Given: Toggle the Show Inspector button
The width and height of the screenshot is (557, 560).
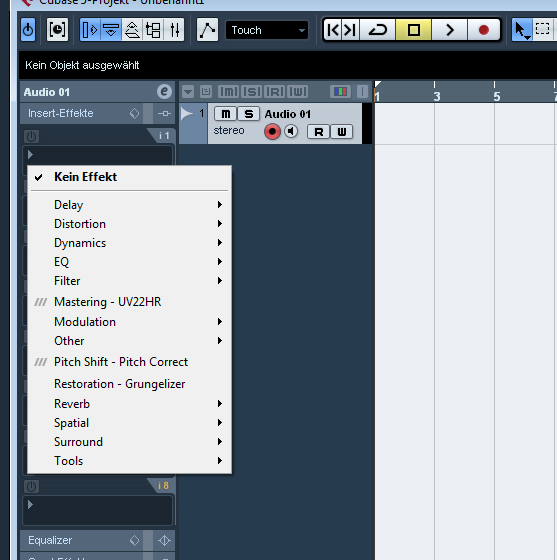Looking at the screenshot, I should [90, 30].
